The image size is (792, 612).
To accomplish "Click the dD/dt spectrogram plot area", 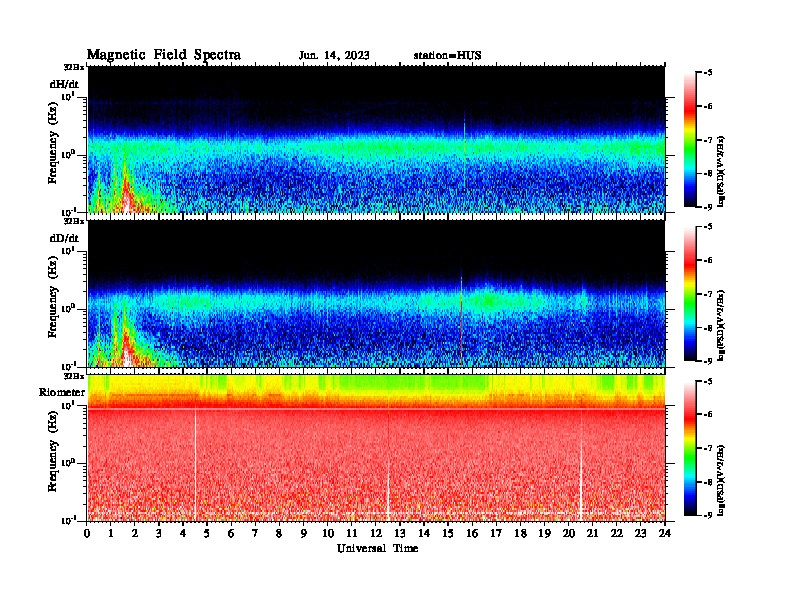I will click(376, 293).
